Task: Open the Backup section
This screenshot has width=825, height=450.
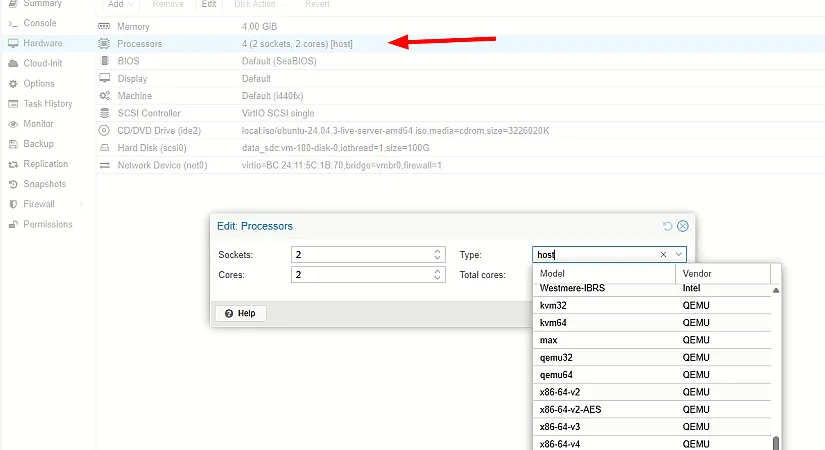Action: (38, 144)
